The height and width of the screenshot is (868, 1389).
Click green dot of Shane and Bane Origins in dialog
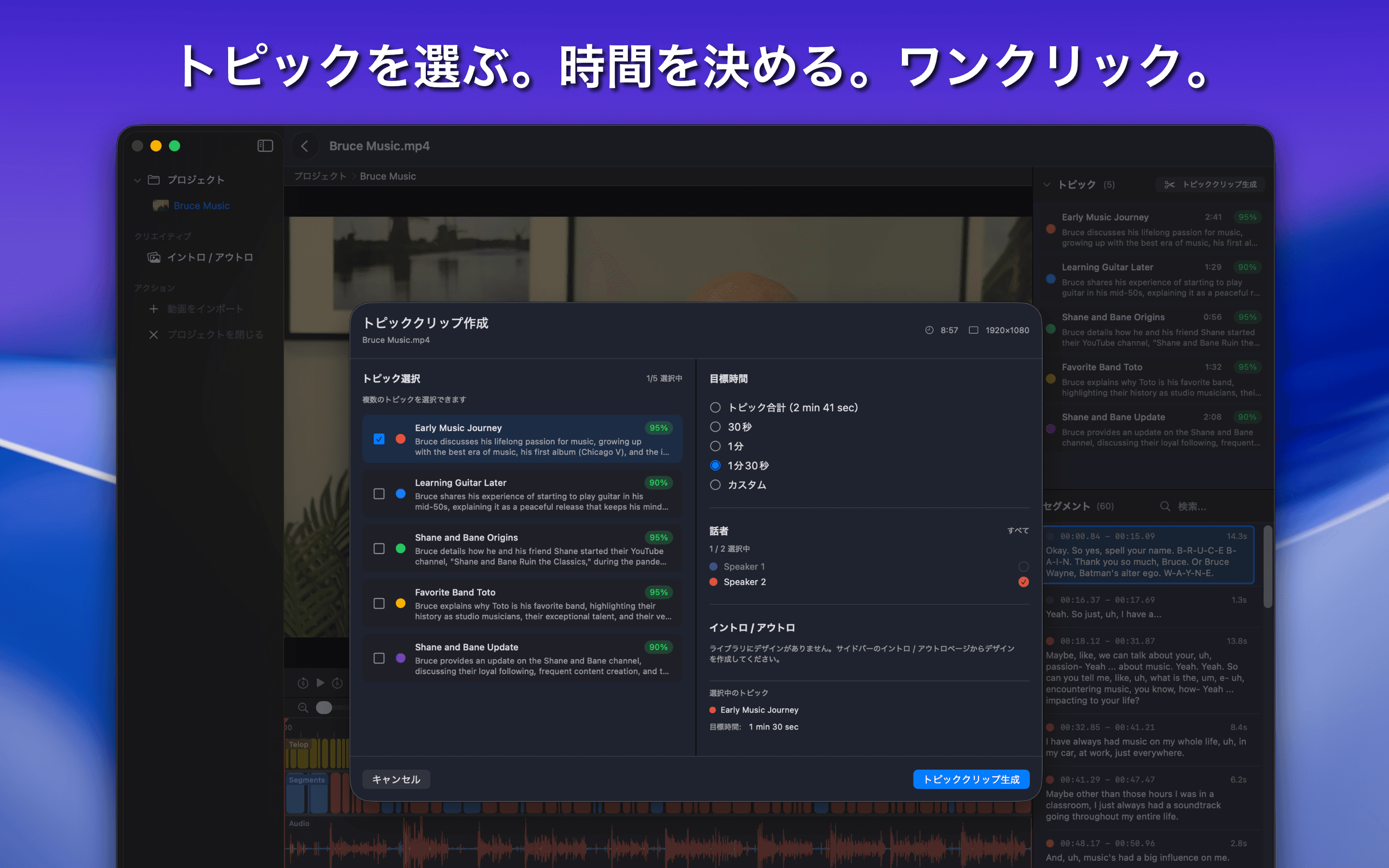click(401, 549)
